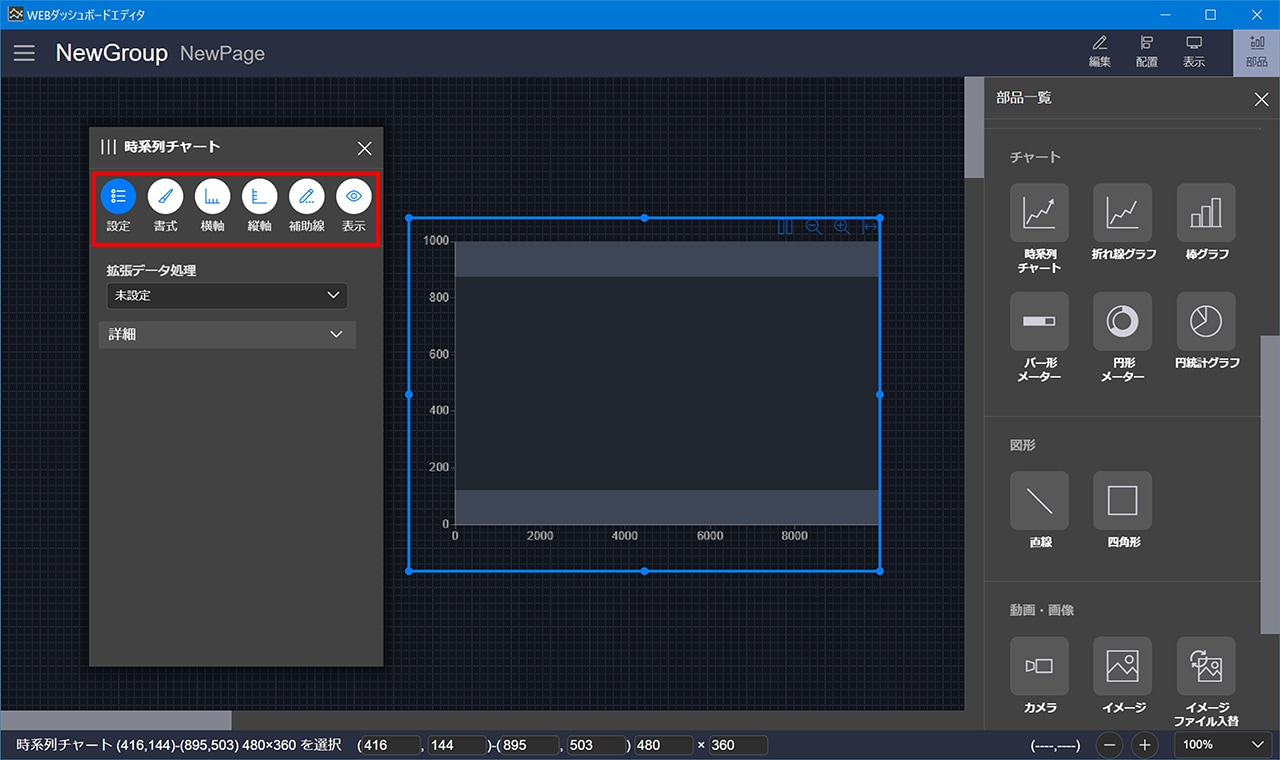
Task: Open the 横軸 horizontal axis tab
Action: pos(212,196)
